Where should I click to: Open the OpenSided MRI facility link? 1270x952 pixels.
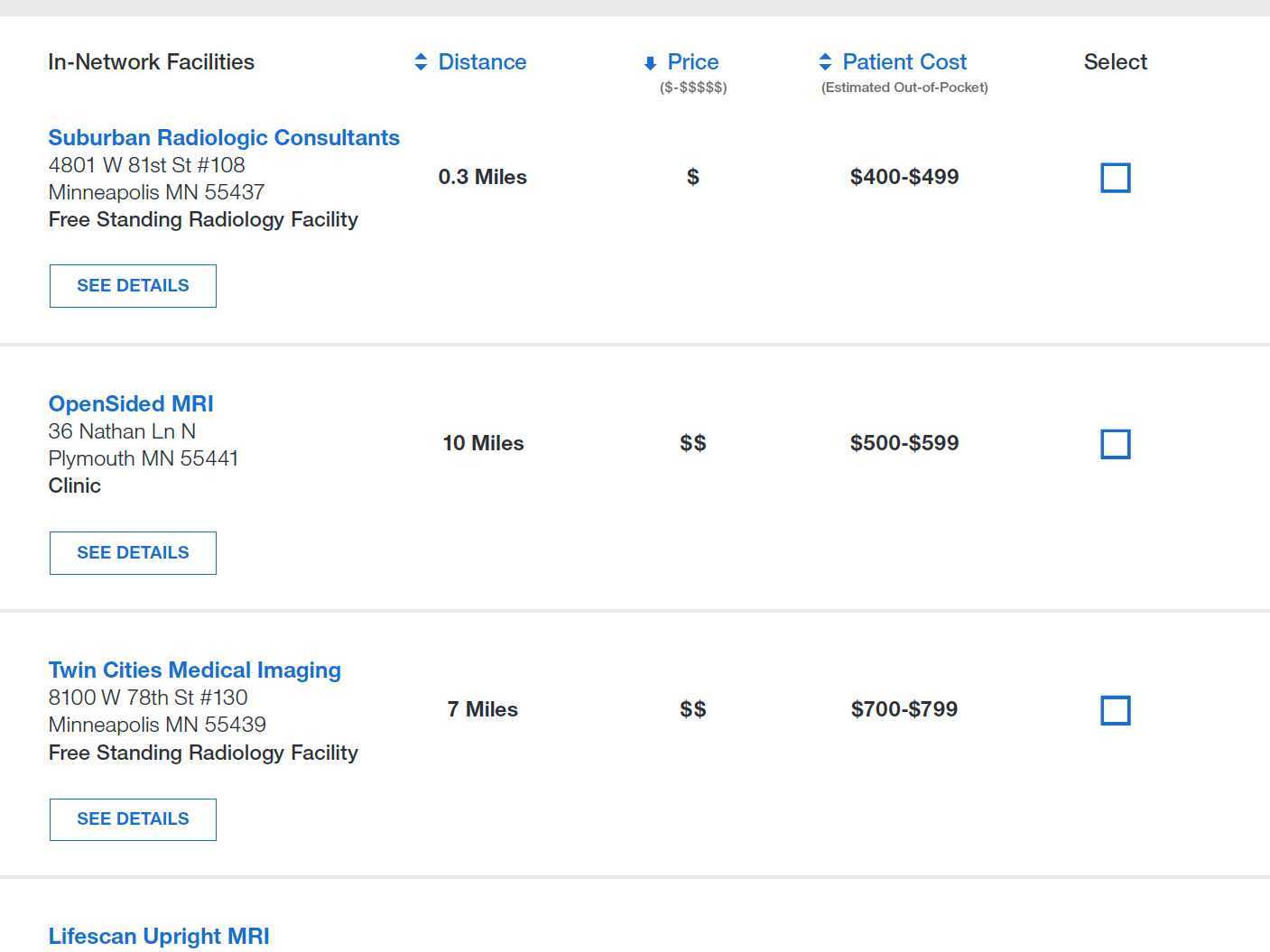tap(131, 404)
